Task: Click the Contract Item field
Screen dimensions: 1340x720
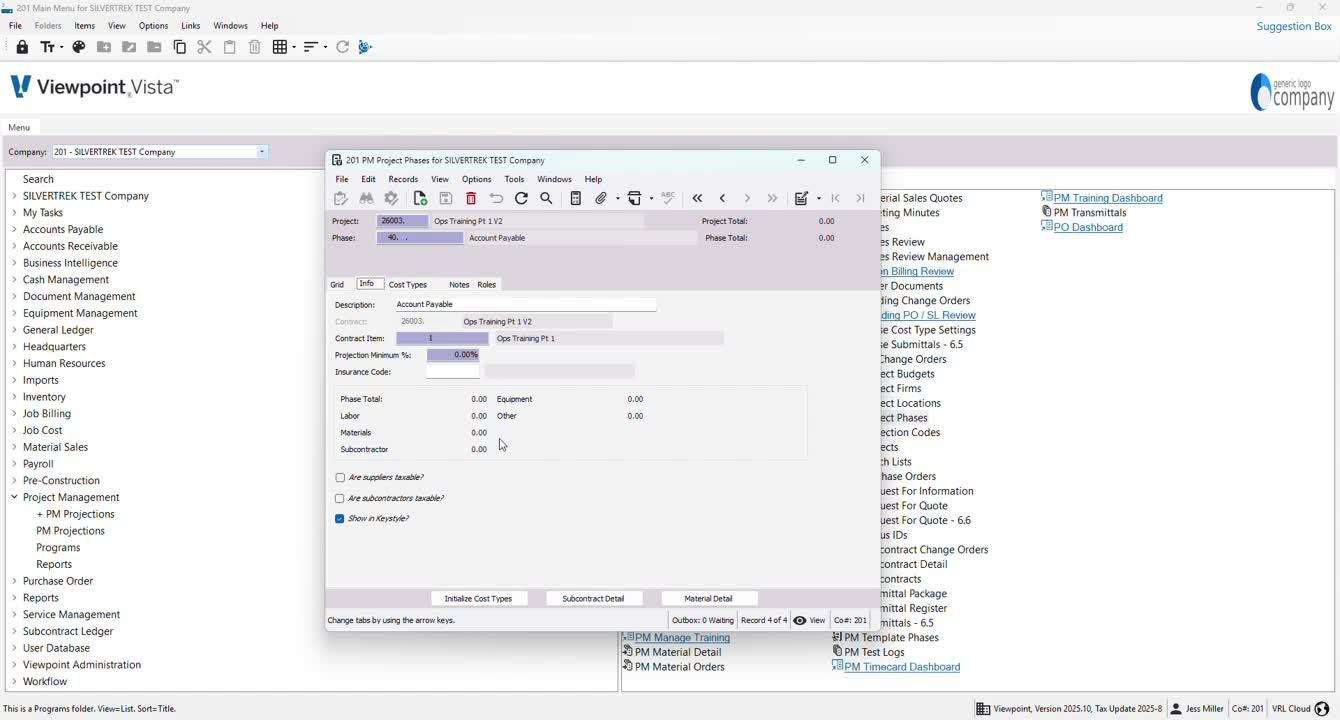Action: tap(442, 338)
